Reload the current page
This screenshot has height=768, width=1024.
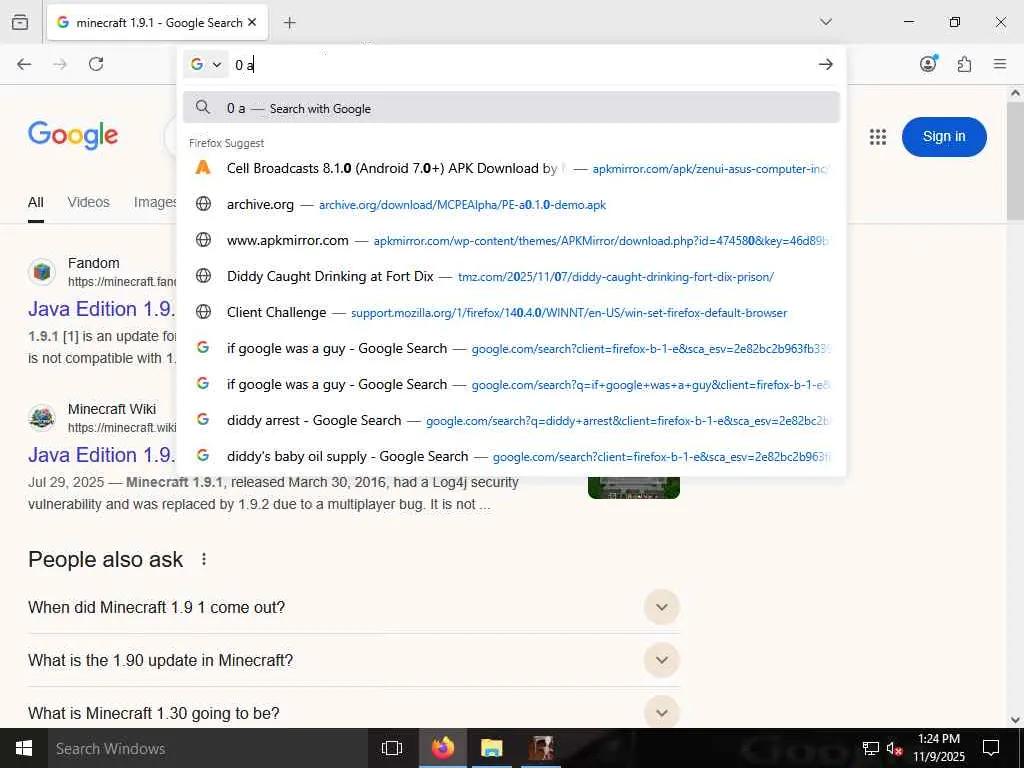(96, 64)
